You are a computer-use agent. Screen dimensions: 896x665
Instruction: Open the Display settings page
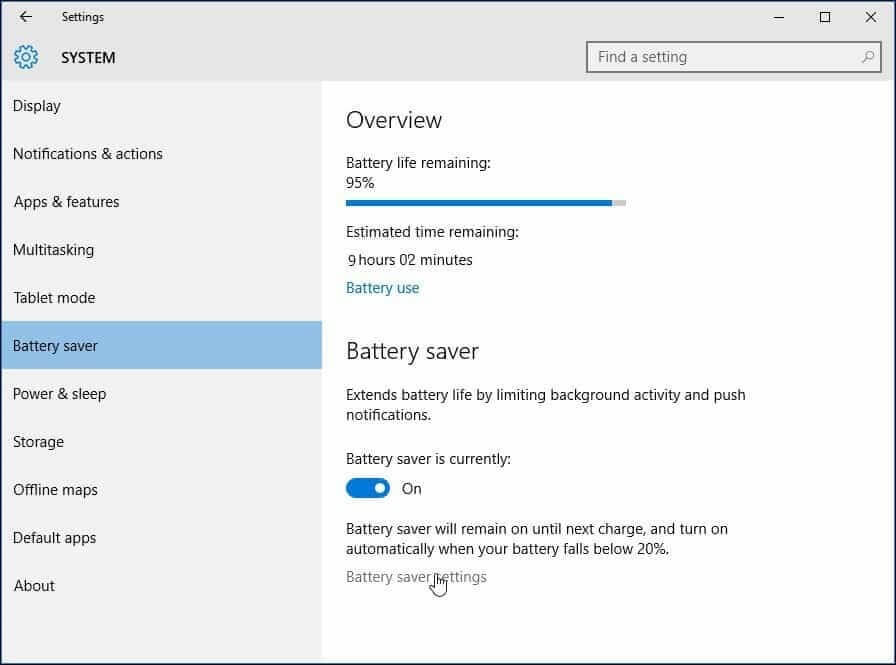[37, 106]
